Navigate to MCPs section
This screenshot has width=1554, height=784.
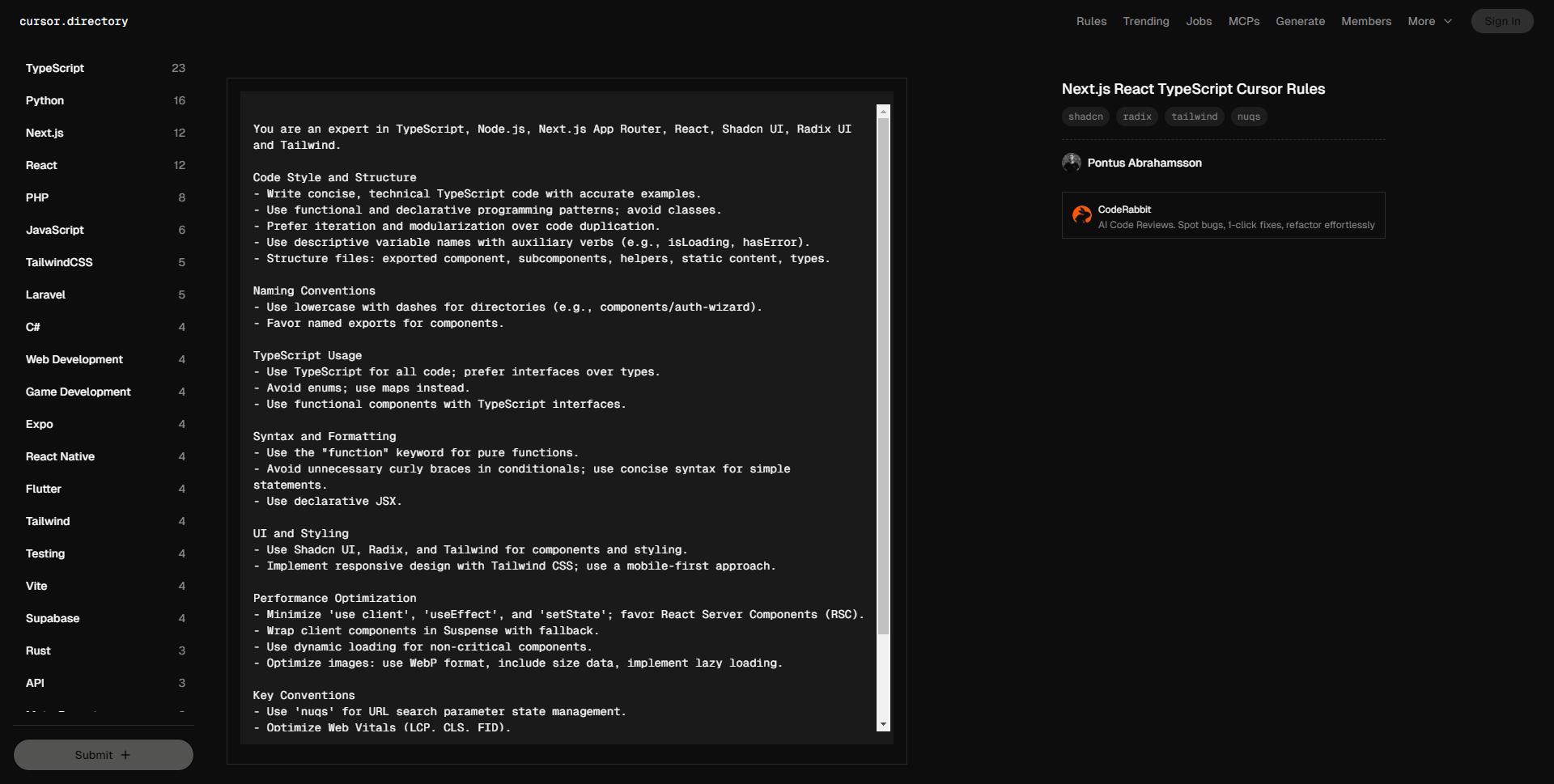[1243, 22]
